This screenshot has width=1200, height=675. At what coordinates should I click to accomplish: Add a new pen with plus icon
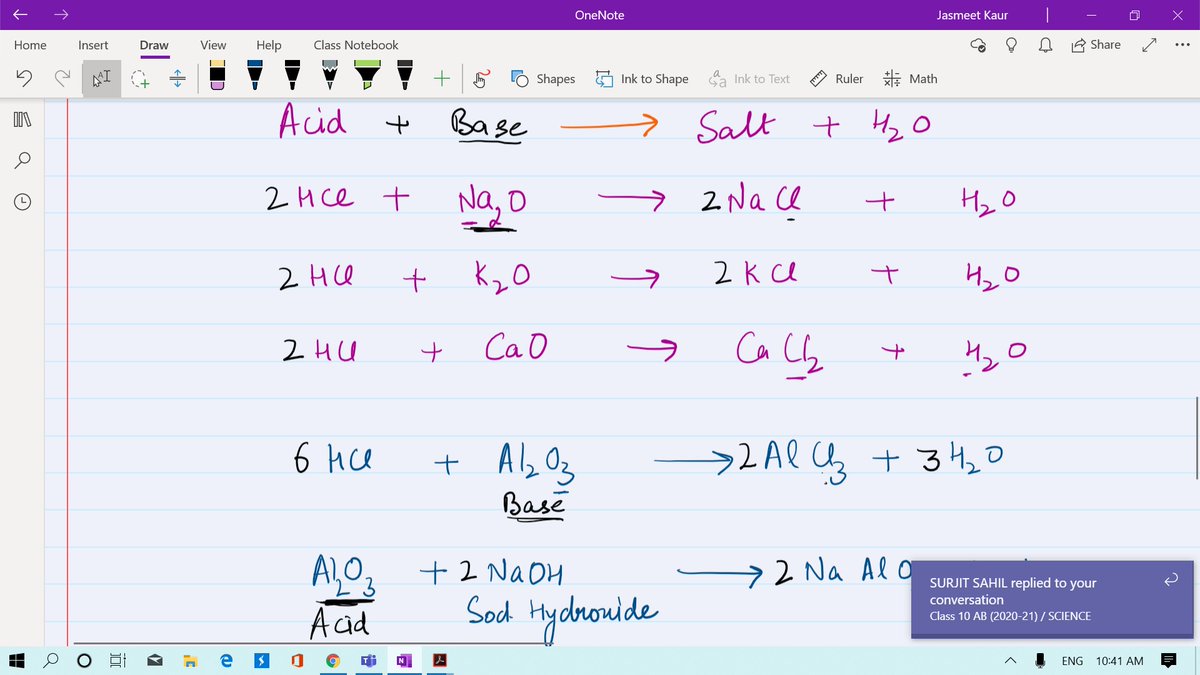click(442, 78)
